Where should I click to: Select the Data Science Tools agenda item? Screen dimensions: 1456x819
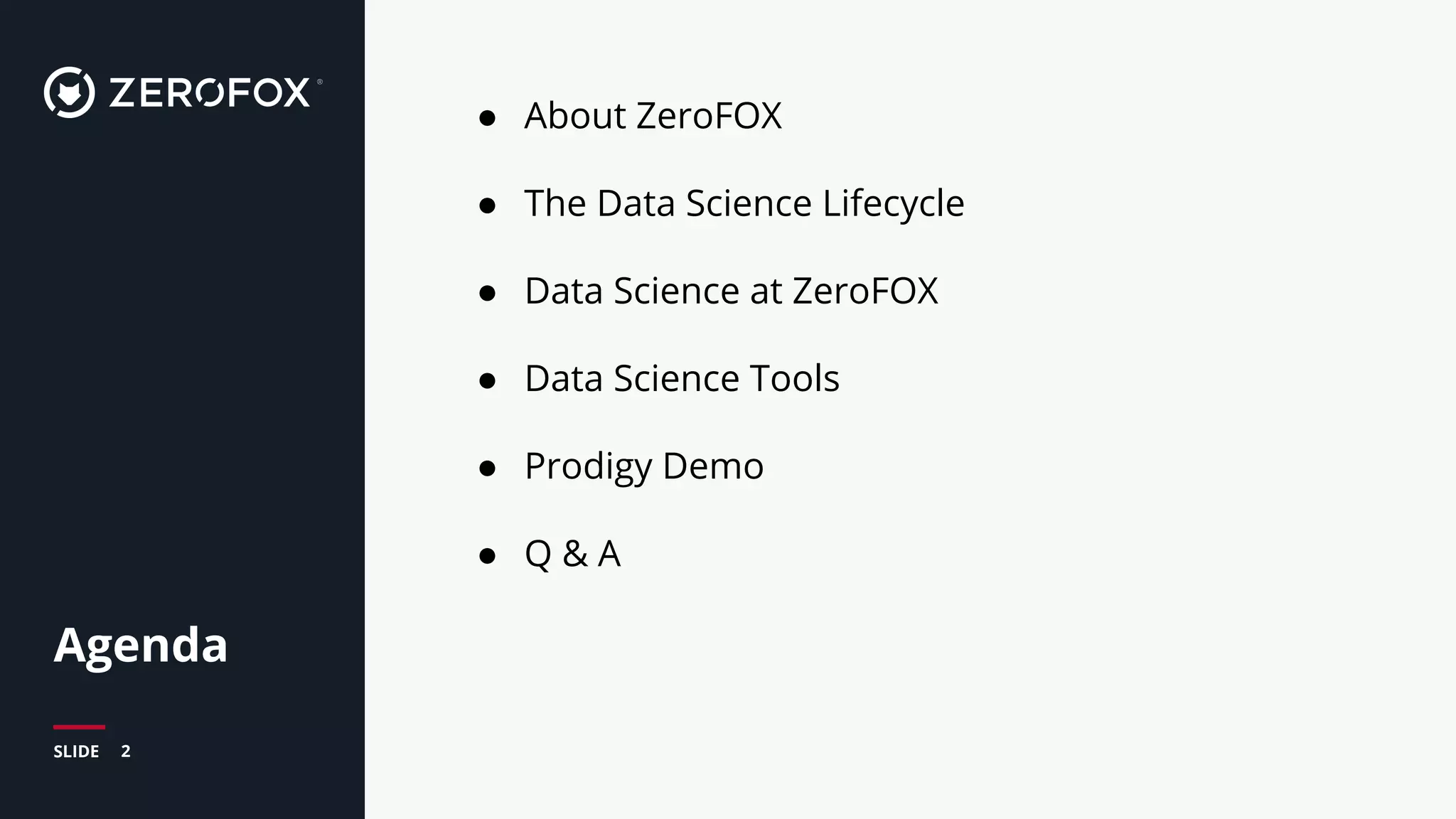click(x=682, y=379)
